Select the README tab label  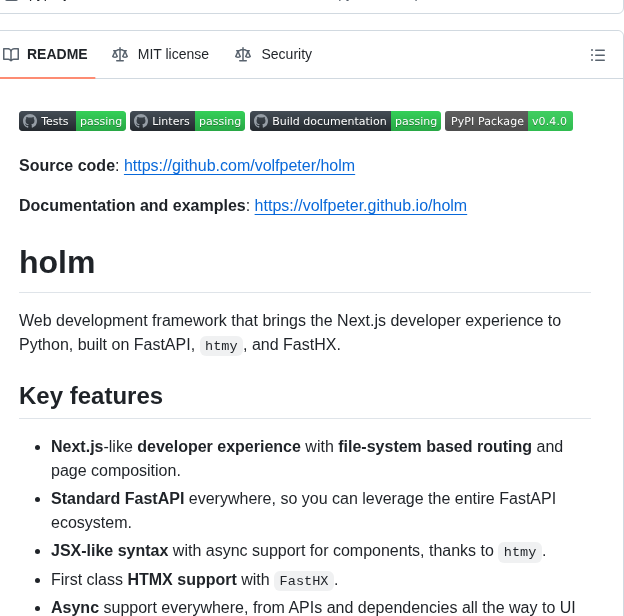pyautogui.click(x=57, y=55)
